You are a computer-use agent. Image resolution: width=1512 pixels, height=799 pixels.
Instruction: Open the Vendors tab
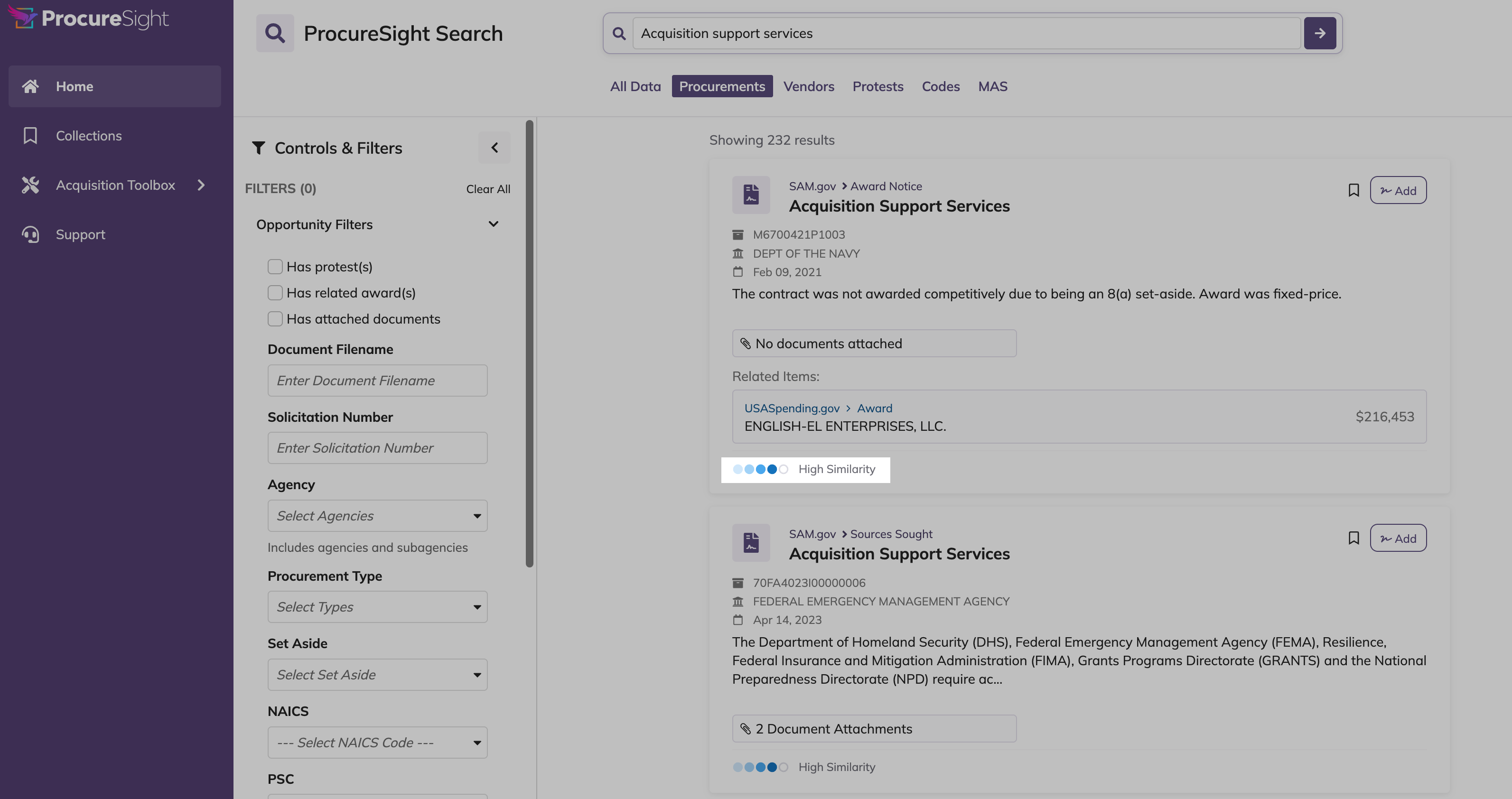coord(808,86)
